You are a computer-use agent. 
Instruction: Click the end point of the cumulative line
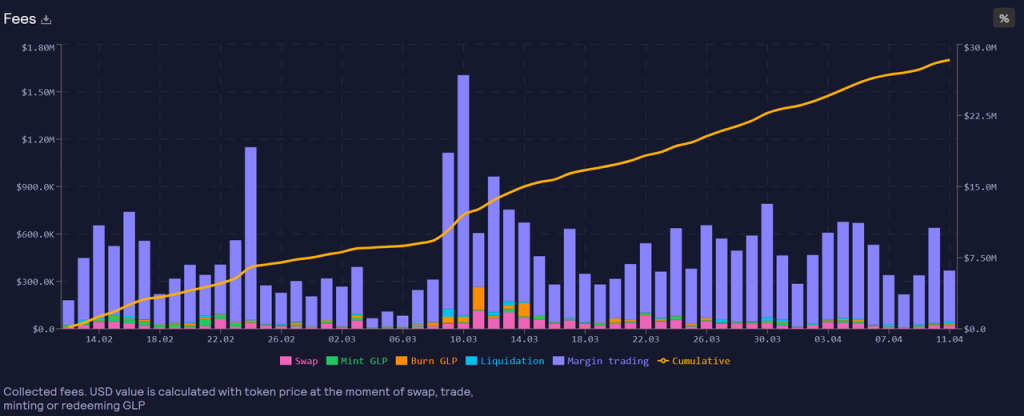(x=948, y=61)
